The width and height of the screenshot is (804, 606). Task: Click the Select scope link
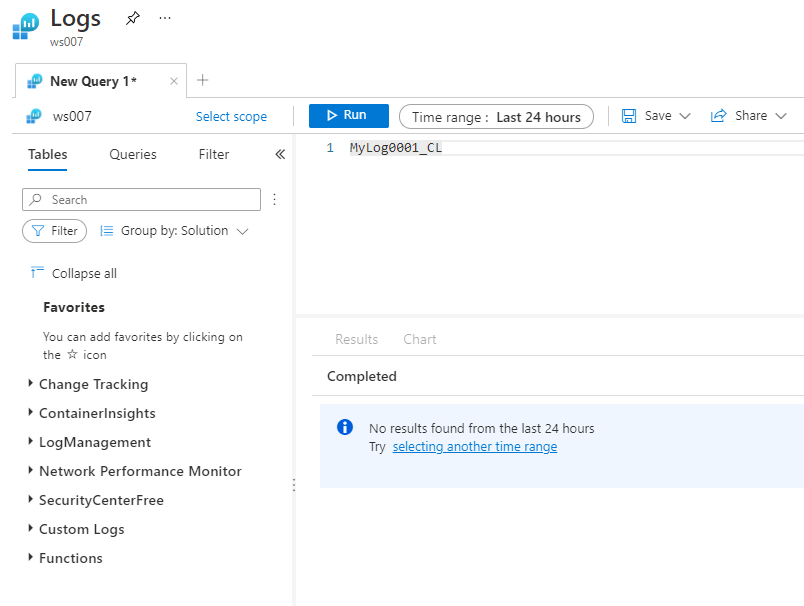231,117
